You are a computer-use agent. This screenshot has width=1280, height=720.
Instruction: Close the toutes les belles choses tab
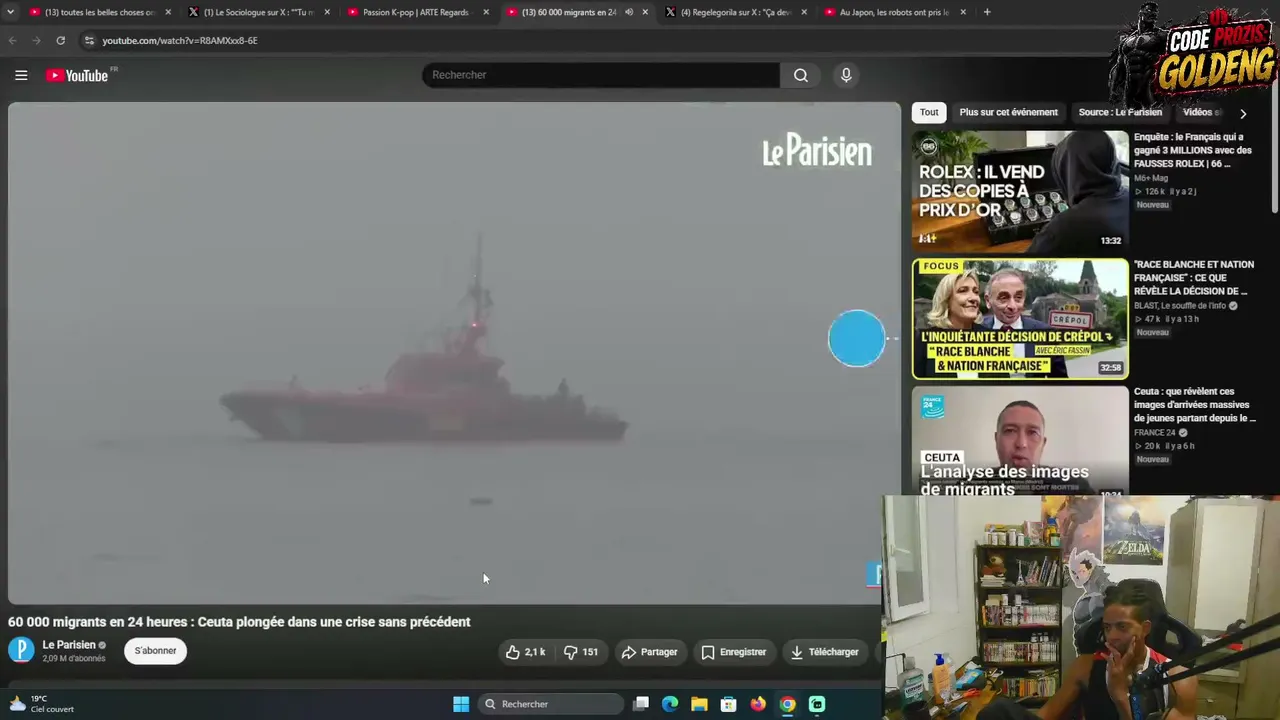pyautogui.click(x=168, y=12)
